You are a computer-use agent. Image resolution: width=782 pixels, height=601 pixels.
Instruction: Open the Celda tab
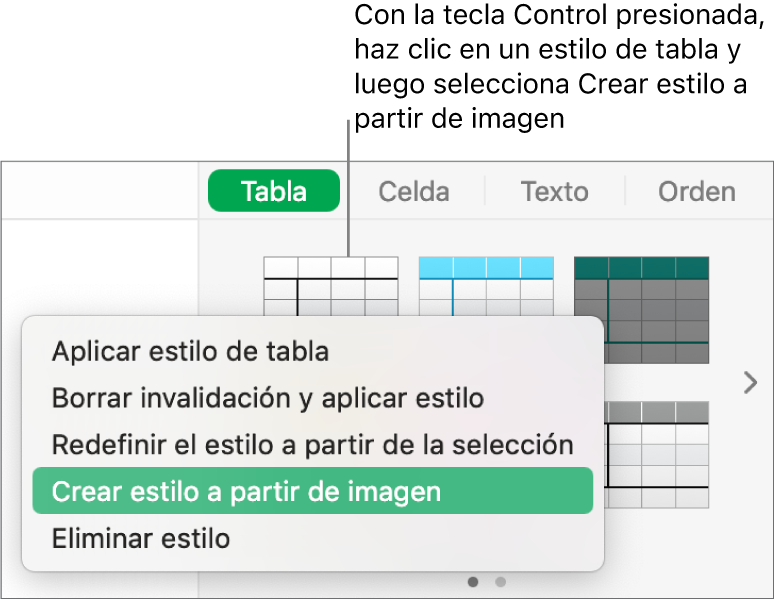[413, 191]
